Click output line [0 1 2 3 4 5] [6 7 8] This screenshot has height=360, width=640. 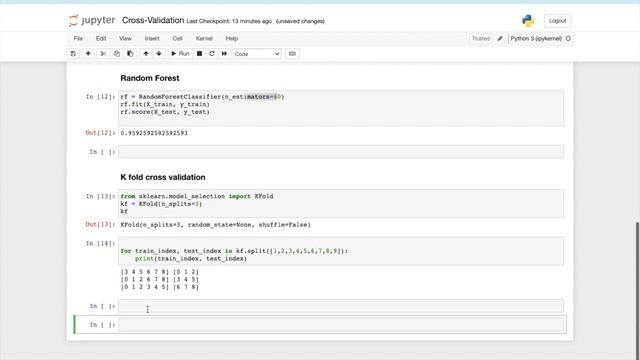point(160,287)
